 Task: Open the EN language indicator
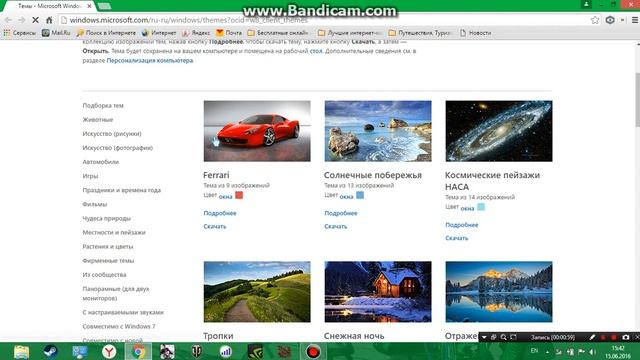click(x=534, y=351)
